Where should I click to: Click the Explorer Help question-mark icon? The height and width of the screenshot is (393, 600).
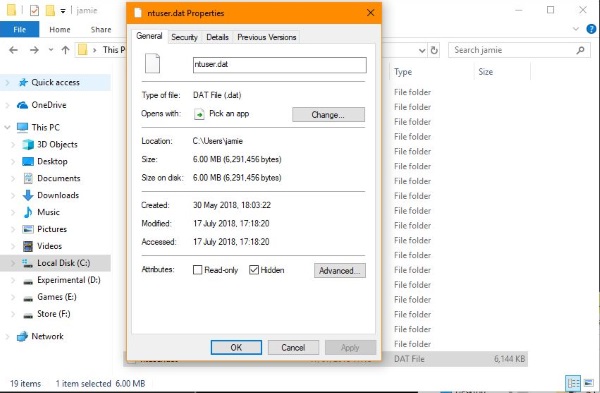pos(591,29)
